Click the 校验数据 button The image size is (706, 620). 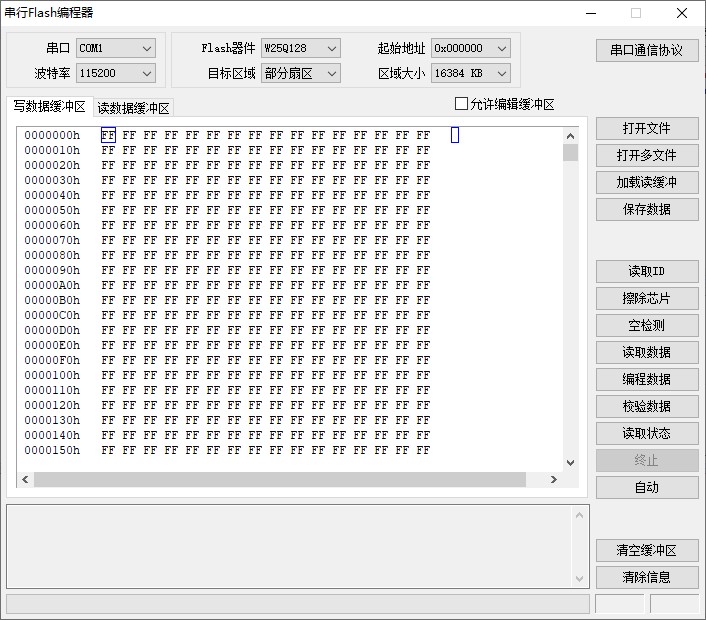(x=647, y=407)
